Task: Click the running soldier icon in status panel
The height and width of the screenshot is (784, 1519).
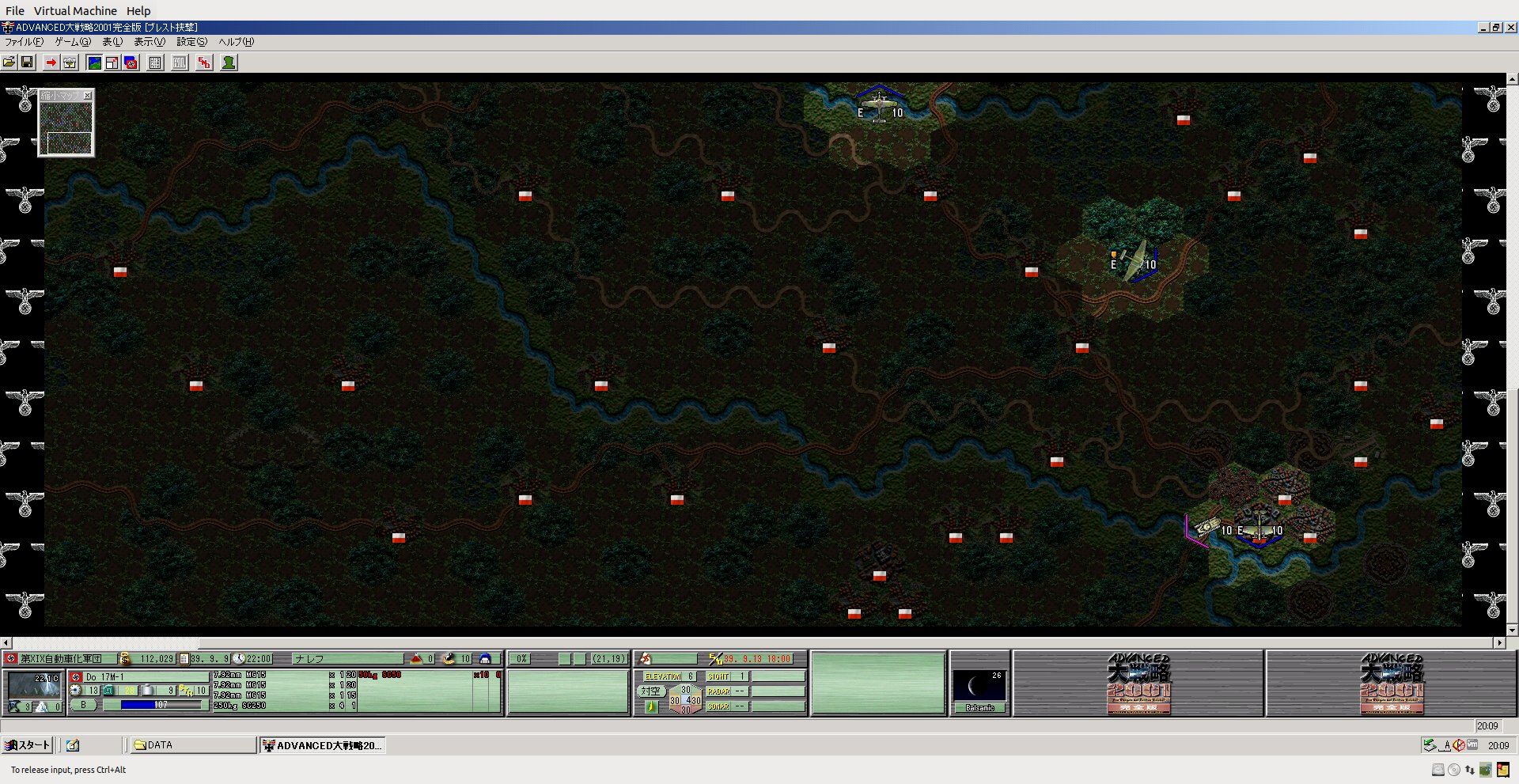Action: tap(646, 658)
